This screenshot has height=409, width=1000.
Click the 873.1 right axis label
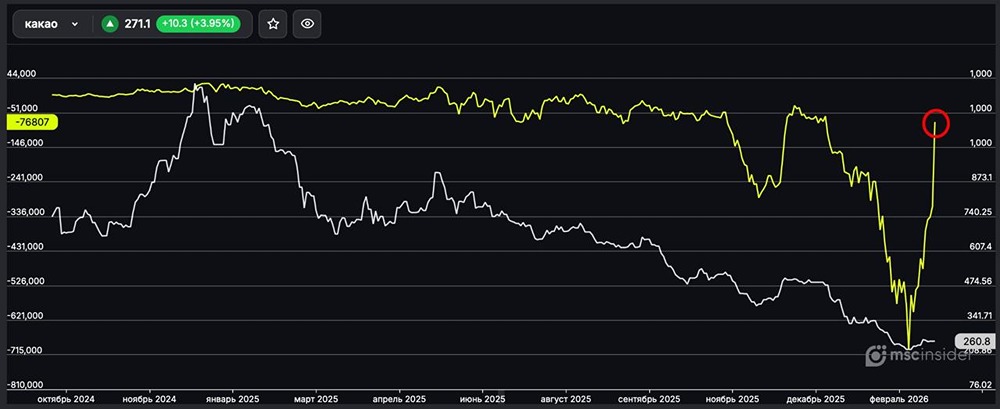click(x=979, y=178)
